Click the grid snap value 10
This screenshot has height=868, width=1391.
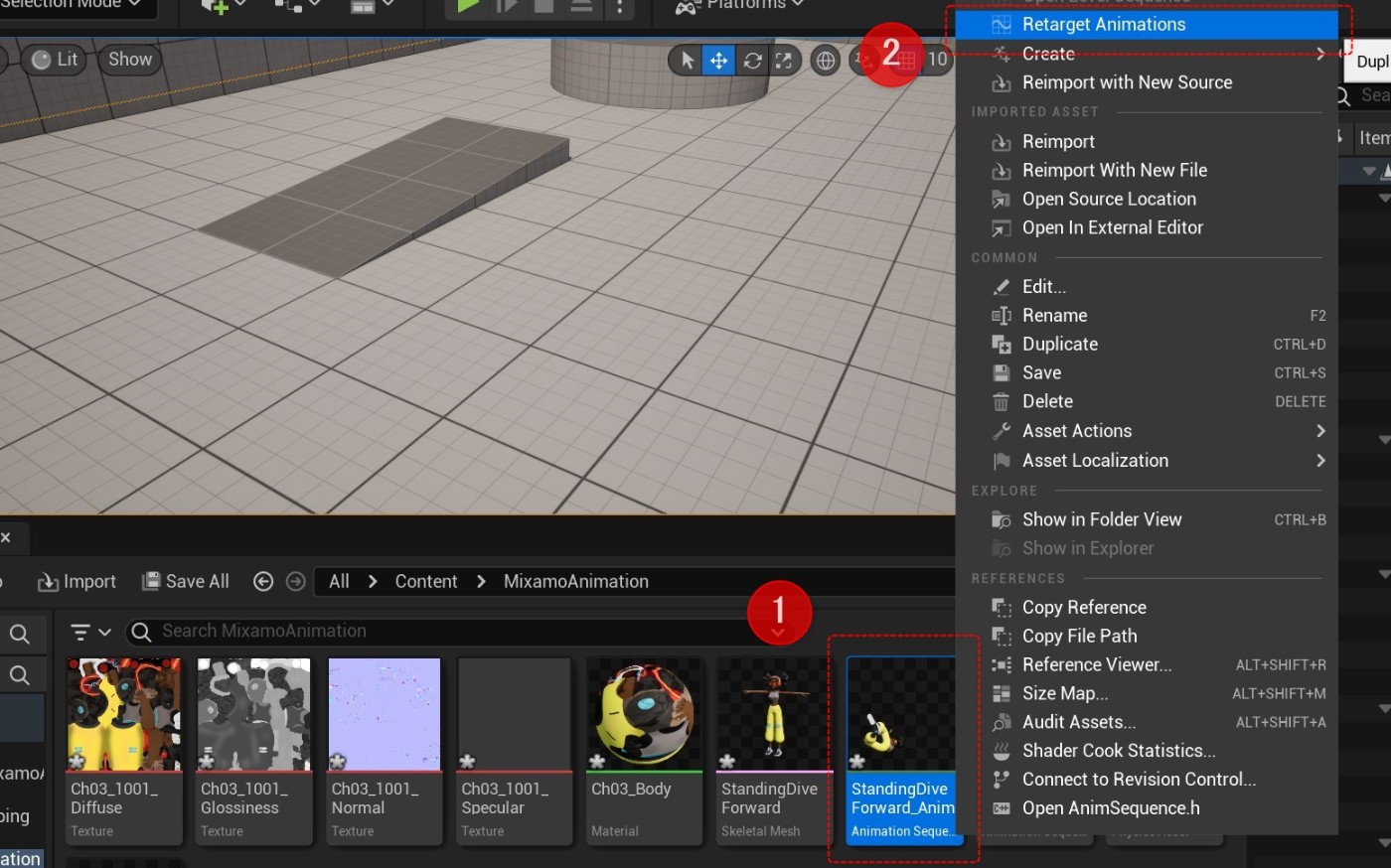937,60
